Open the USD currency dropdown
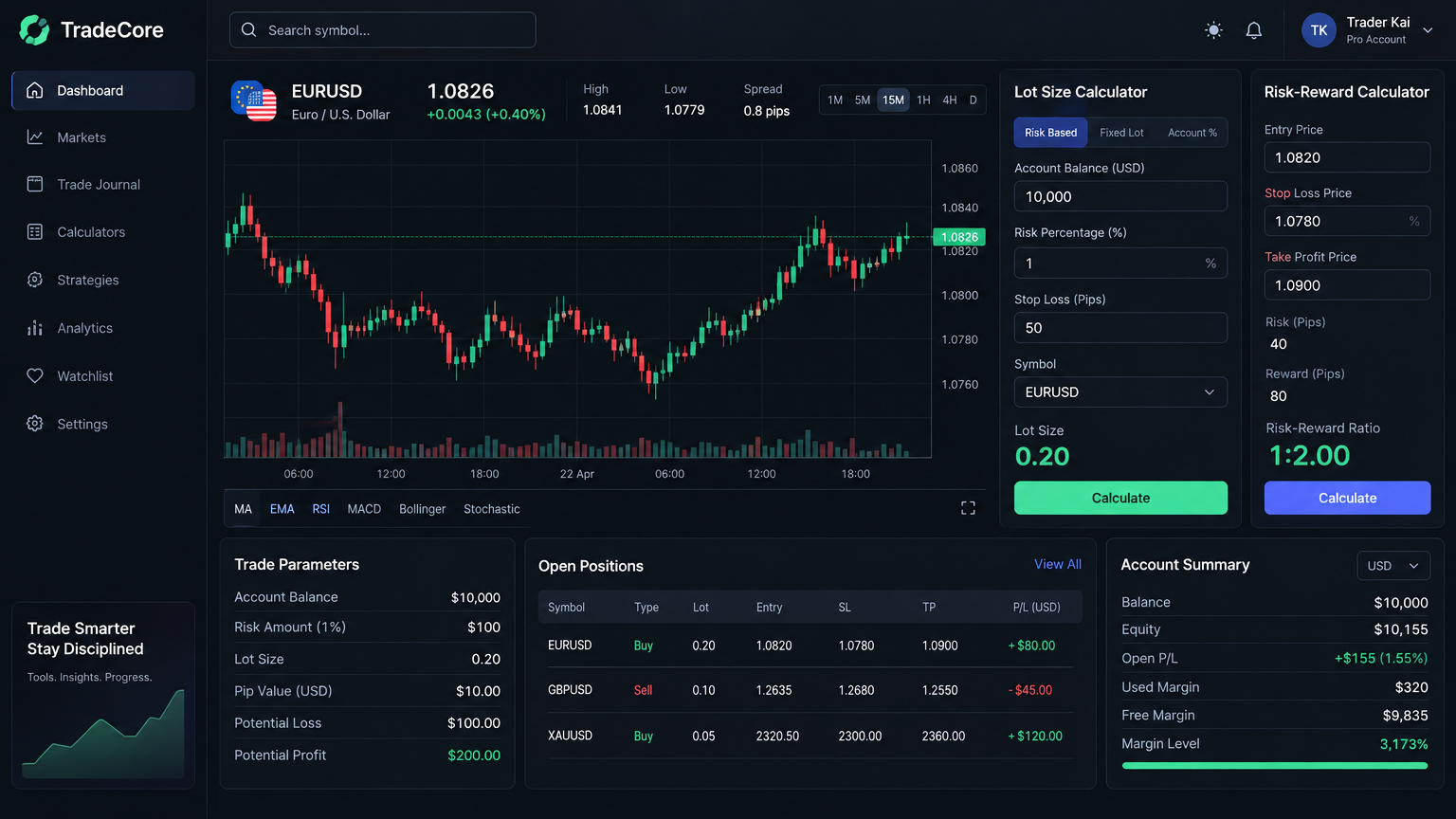 point(1393,566)
